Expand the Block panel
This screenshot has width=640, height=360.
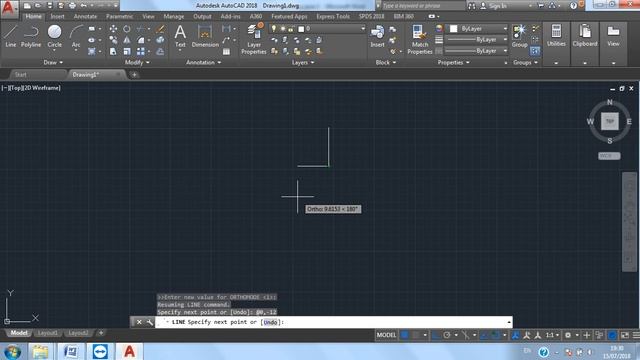coord(386,62)
